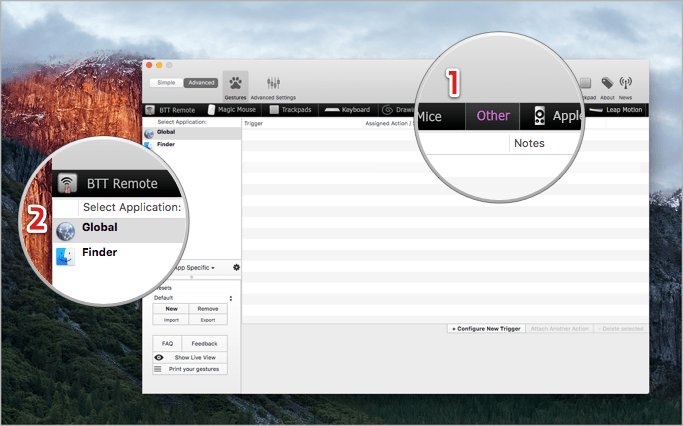Open the Gestures paw toolbar section

[236, 86]
